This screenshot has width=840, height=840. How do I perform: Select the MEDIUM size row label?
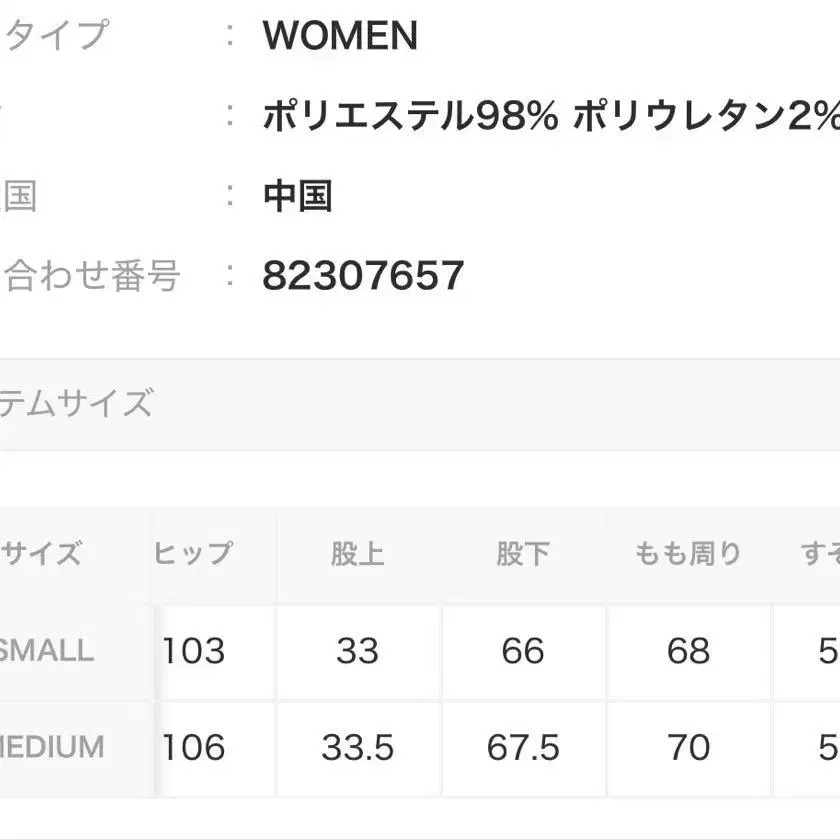(52, 746)
